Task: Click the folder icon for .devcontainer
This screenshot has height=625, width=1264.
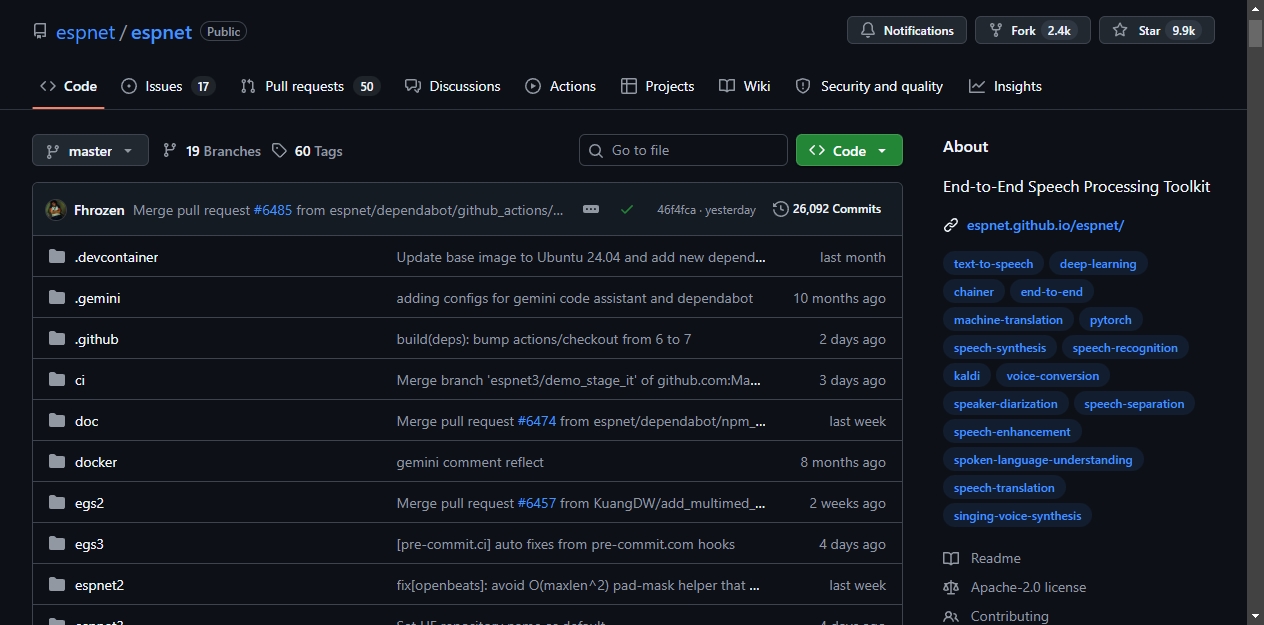Action: (57, 257)
